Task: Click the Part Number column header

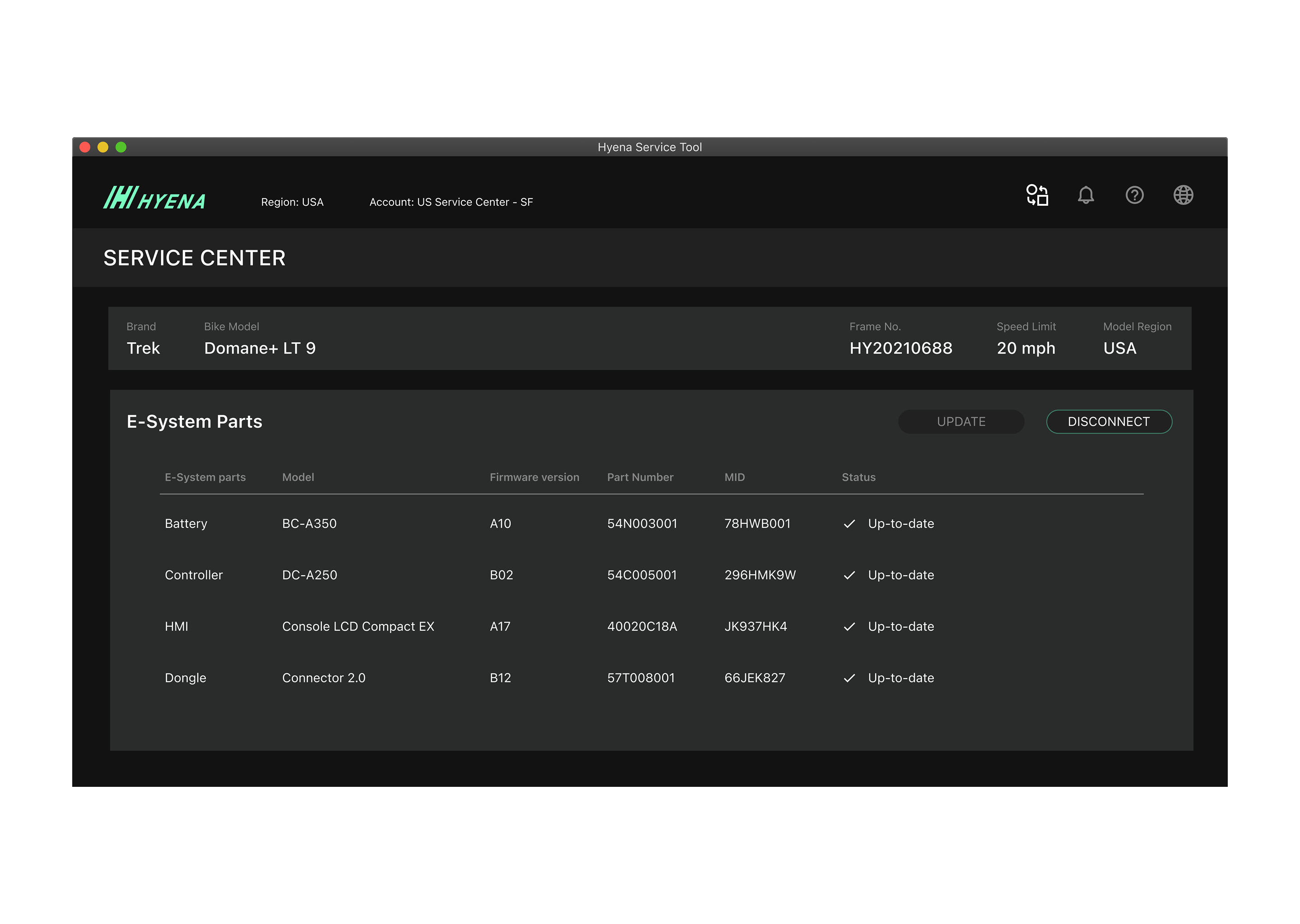Action: (x=640, y=477)
